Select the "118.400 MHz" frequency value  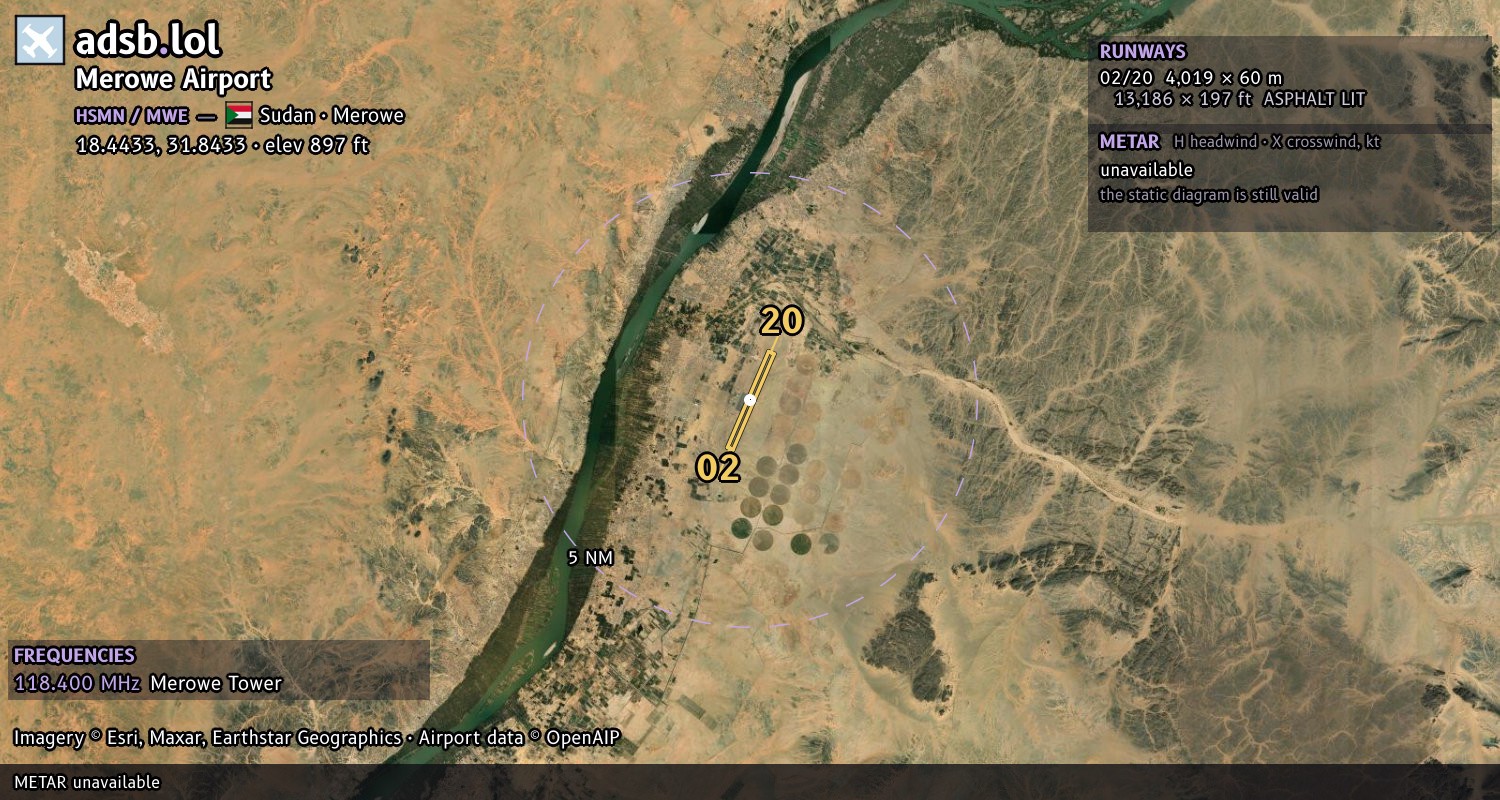pyautogui.click(x=77, y=684)
